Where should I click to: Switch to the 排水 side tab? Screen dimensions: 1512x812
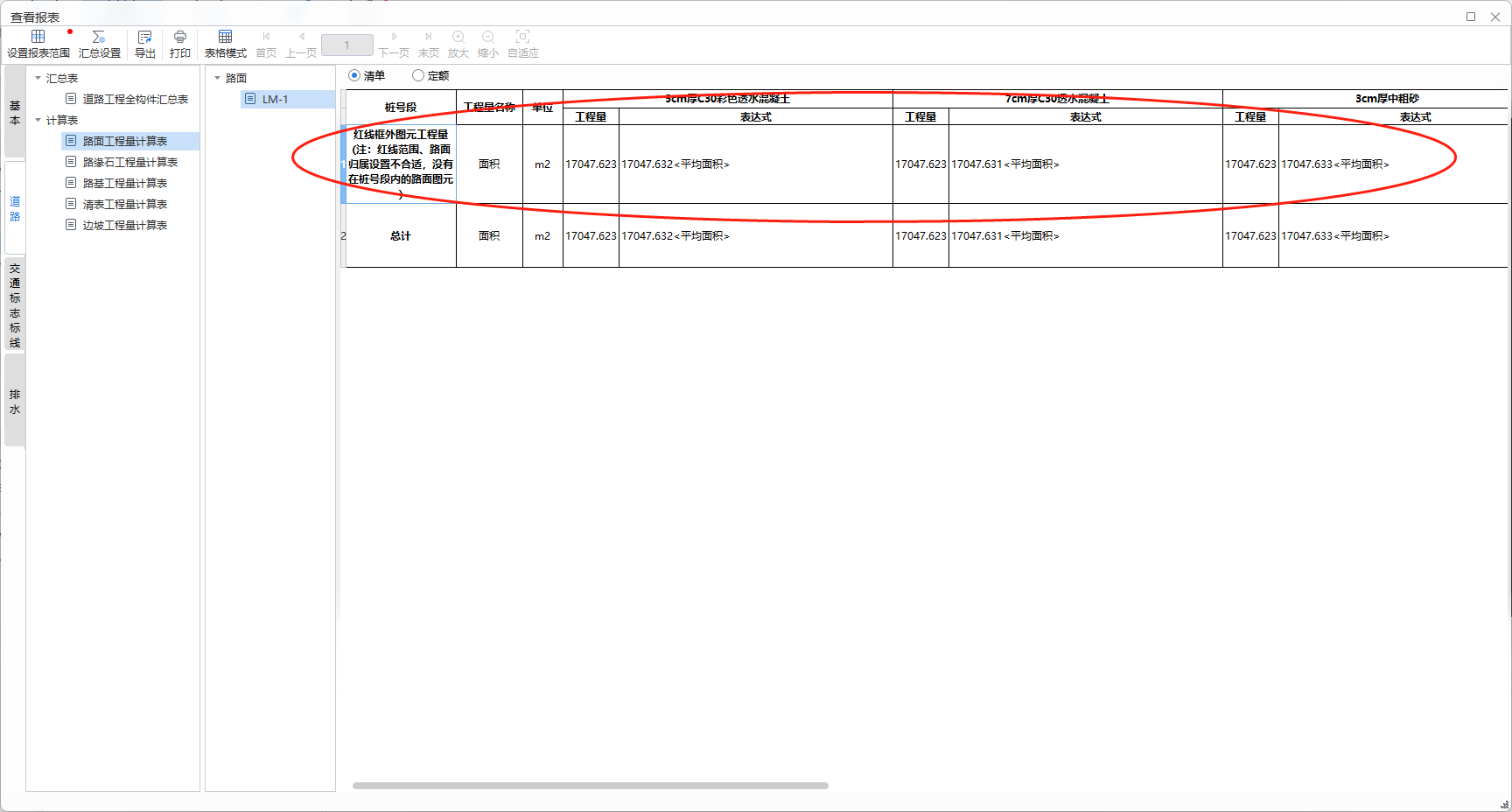click(15, 402)
